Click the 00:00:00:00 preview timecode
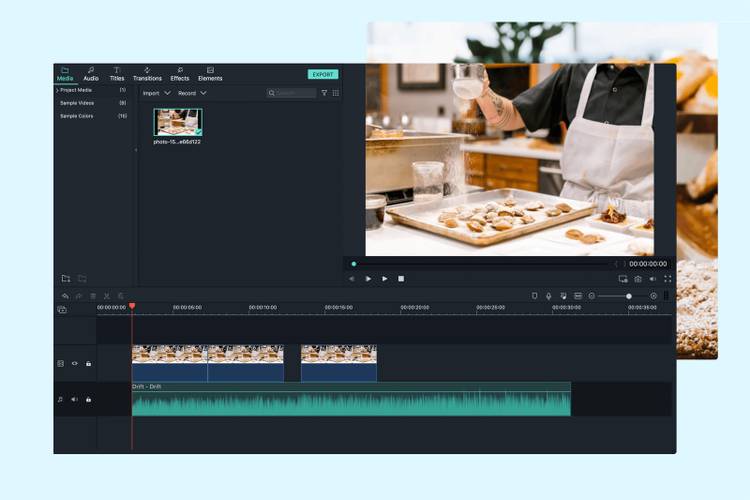The image size is (750, 500). 648,264
